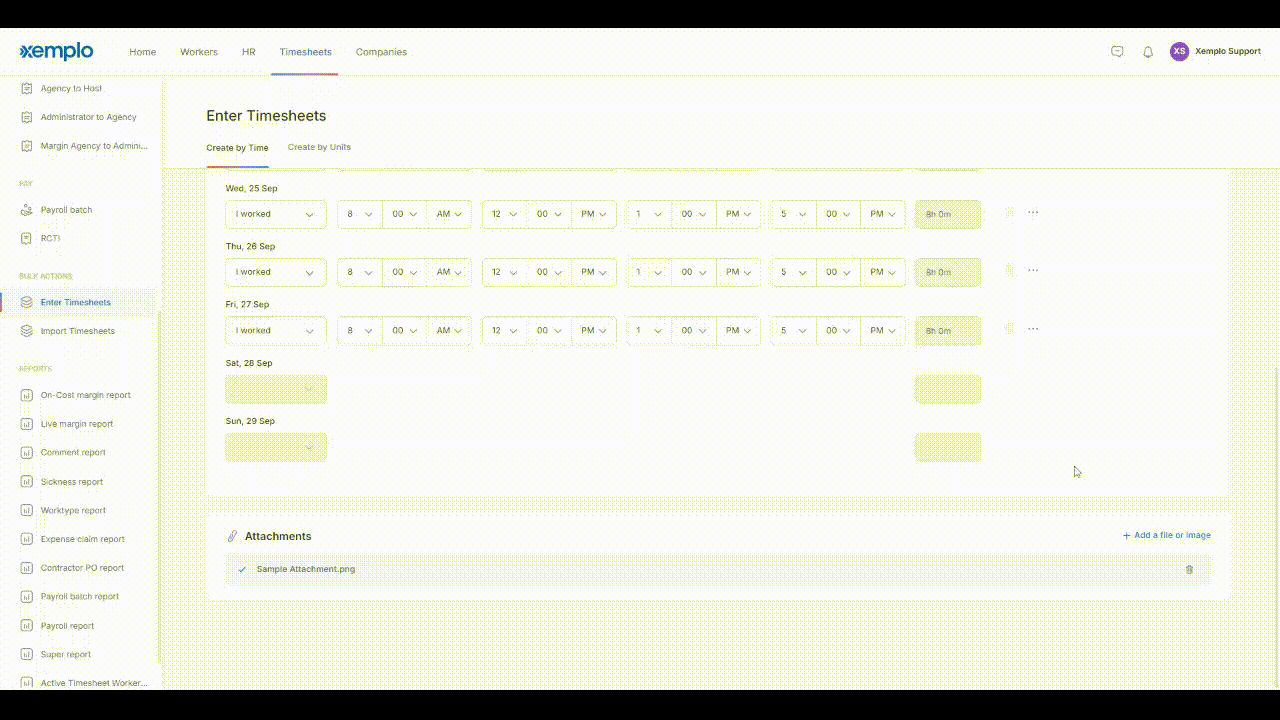This screenshot has width=1280, height=720.
Task: Open the break end '1' dropdown on Thu, 26 Sep
Action: (x=649, y=272)
